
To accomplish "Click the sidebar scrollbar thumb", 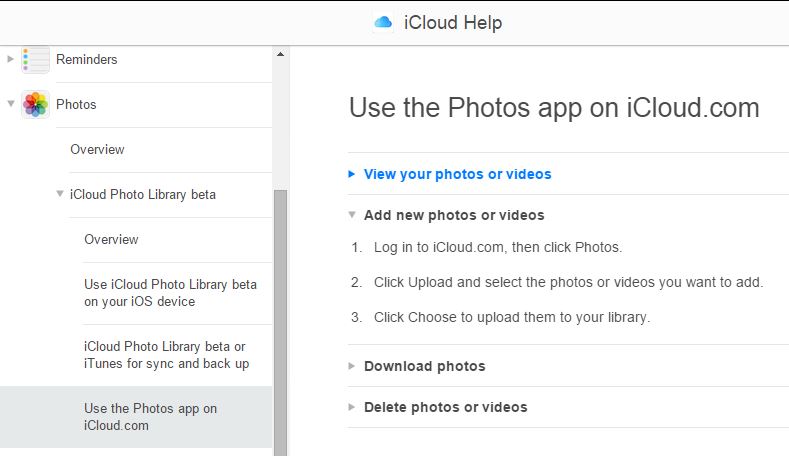I will point(280,320).
